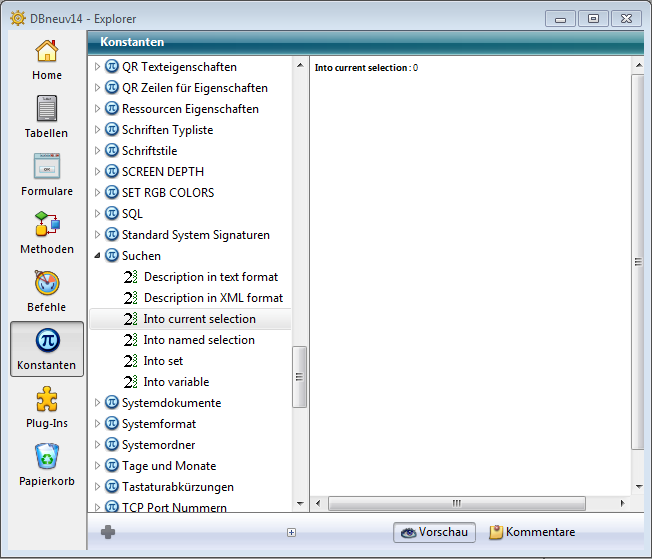Click the Into variable constant
Image resolution: width=652 pixels, height=559 pixels.
[x=176, y=382]
